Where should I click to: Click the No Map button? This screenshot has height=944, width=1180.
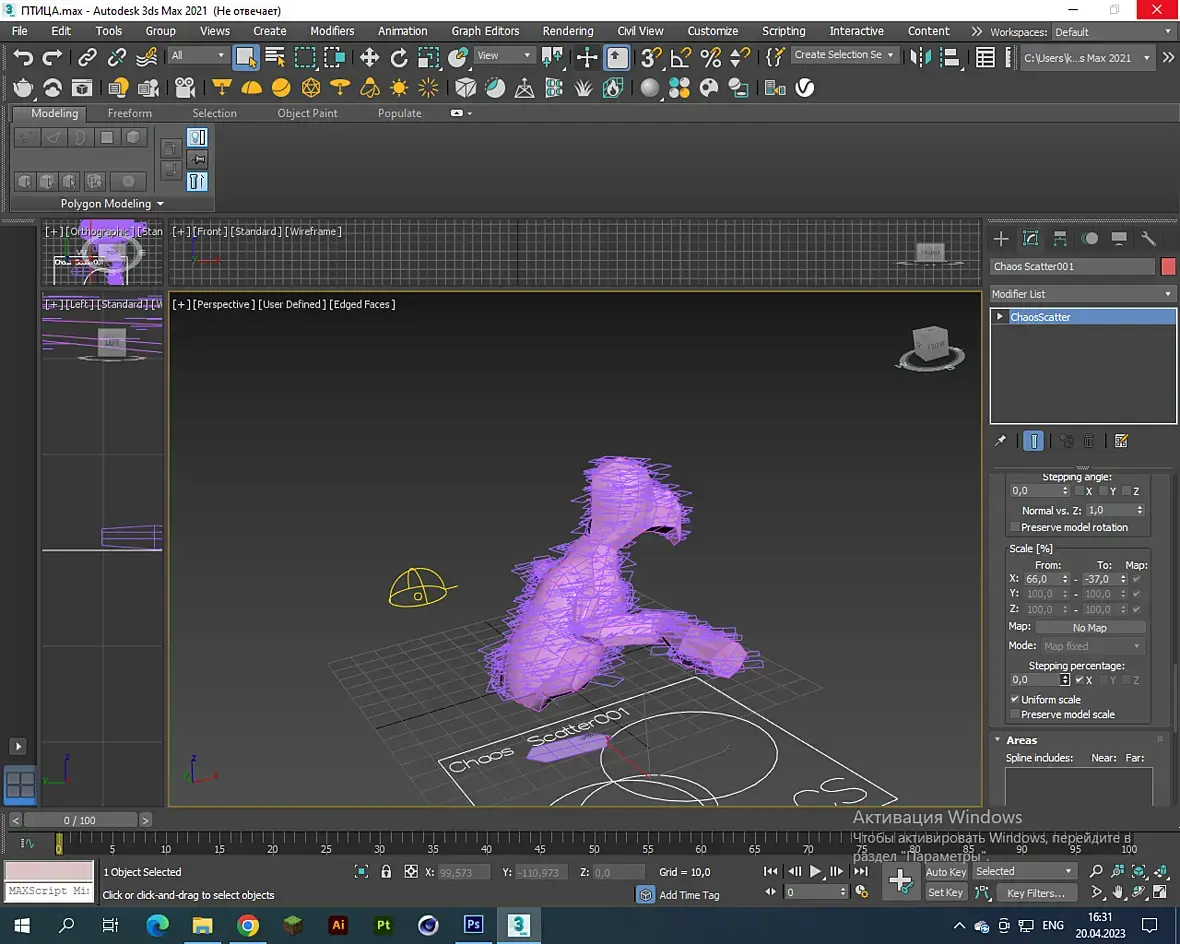[1089, 627]
